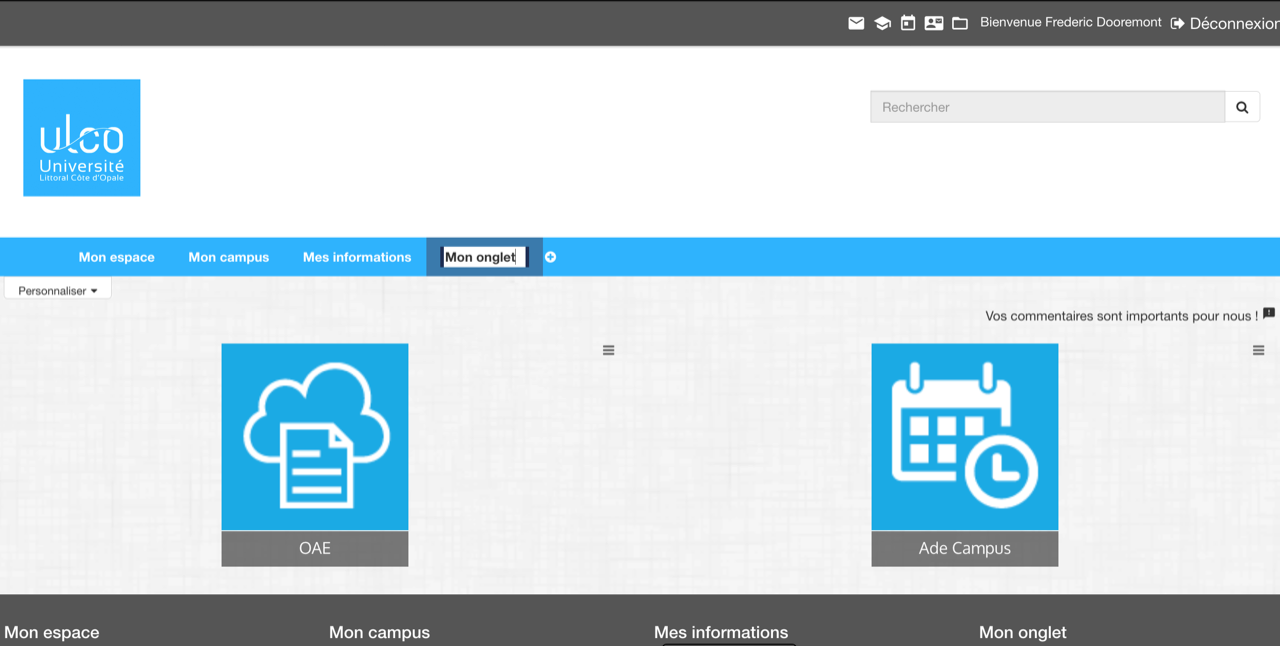Click the feedback comment flag icon
Image resolution: width=1280 pixels, height=646 pixels.
pyautogui.click(x=1269, y=314)
